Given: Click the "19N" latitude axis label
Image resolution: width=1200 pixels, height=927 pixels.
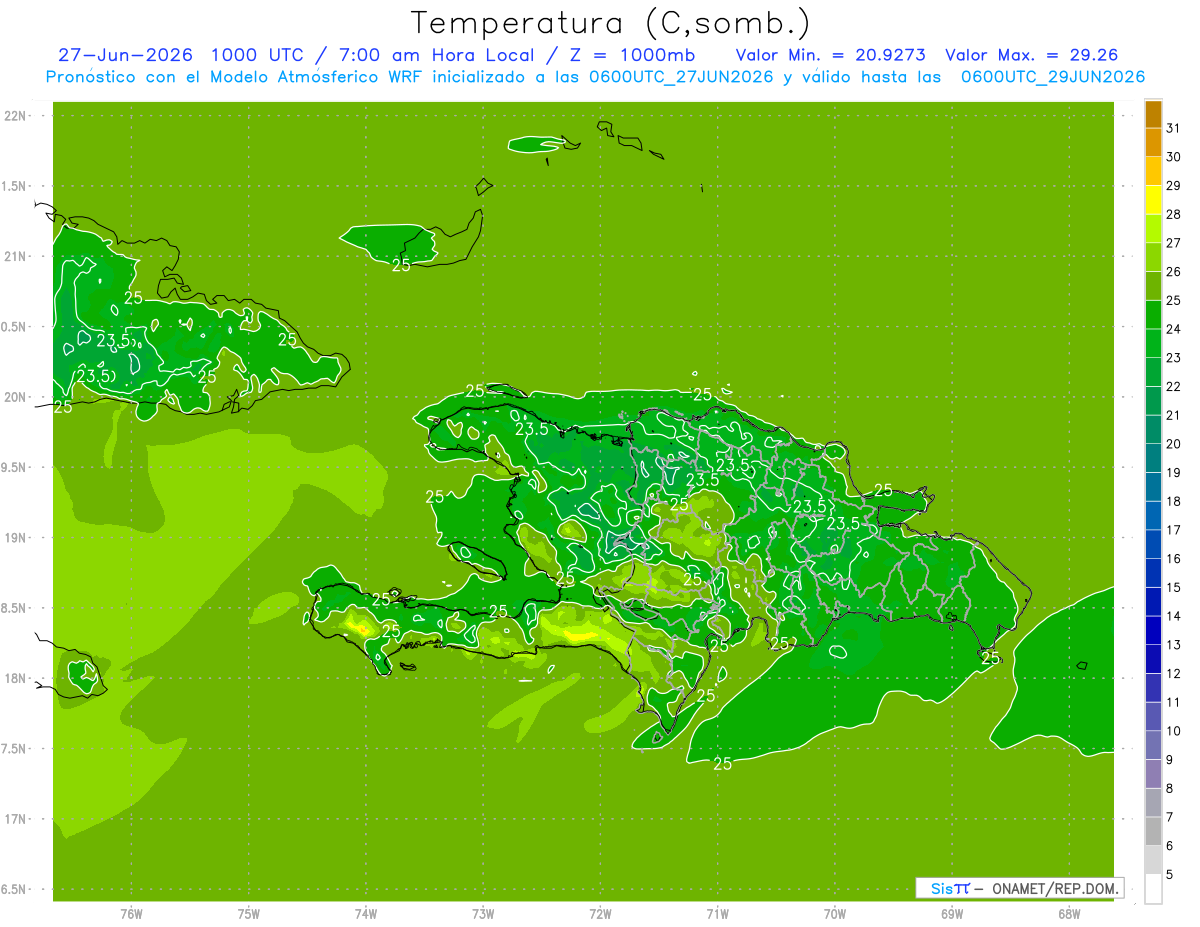Looking at the screenshot, I should [17, 538].
